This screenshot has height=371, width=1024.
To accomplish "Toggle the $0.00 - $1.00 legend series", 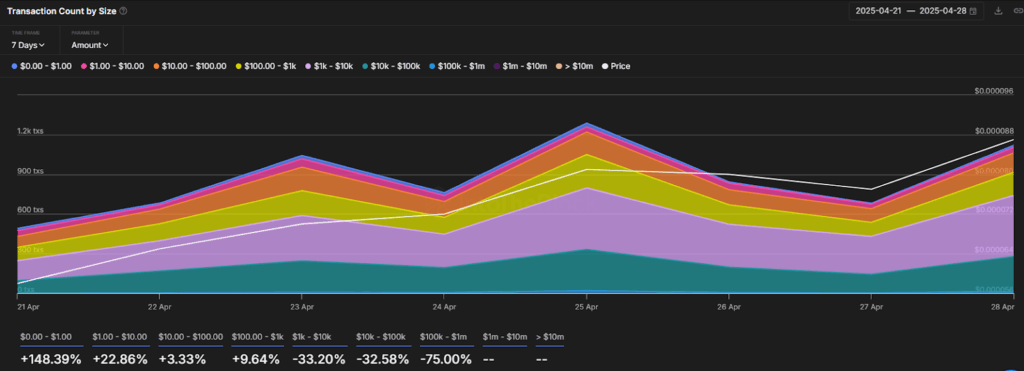I will pyautogui.click(x=42, y=66).
